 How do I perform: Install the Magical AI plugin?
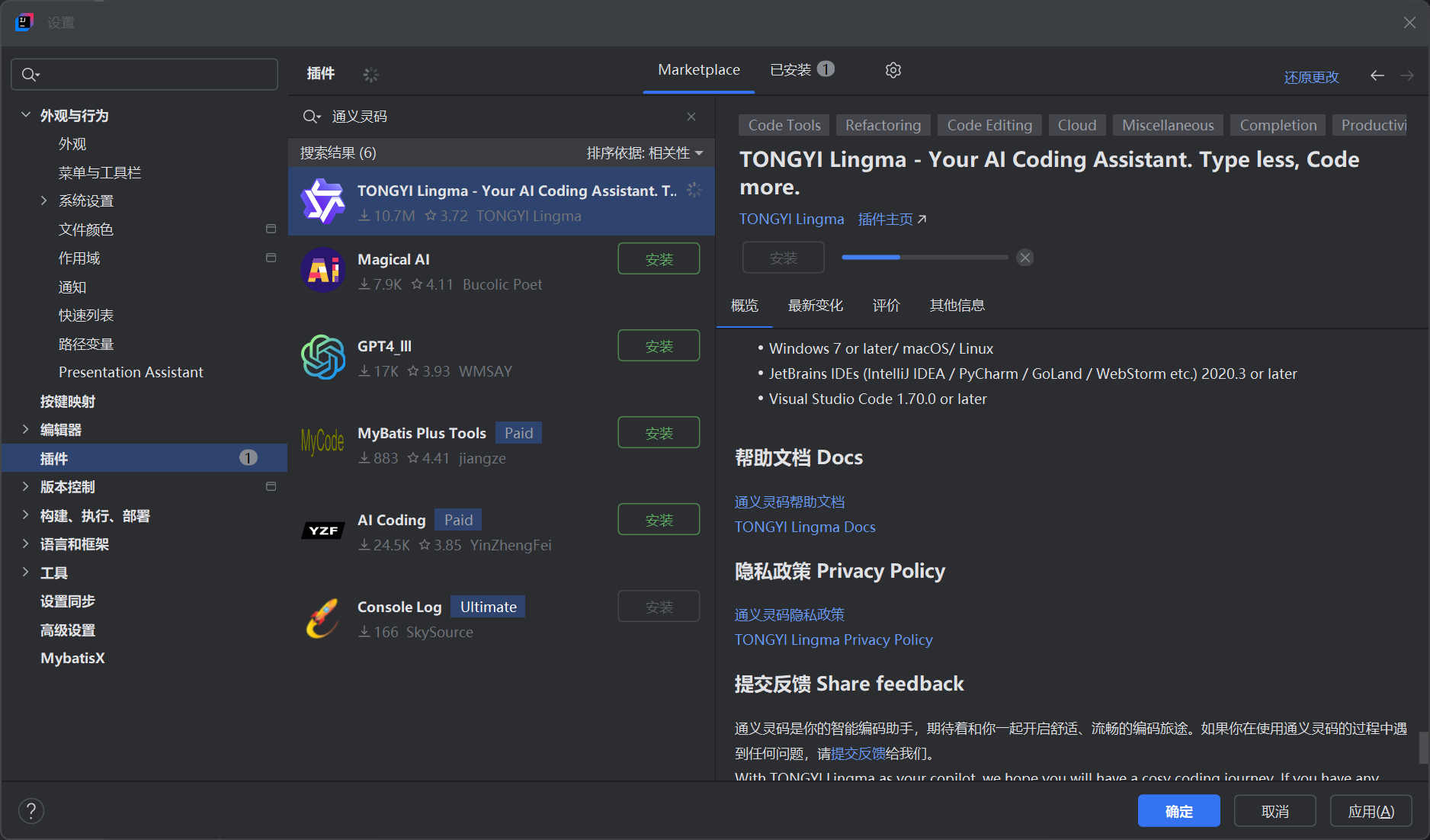pos(659,259)
